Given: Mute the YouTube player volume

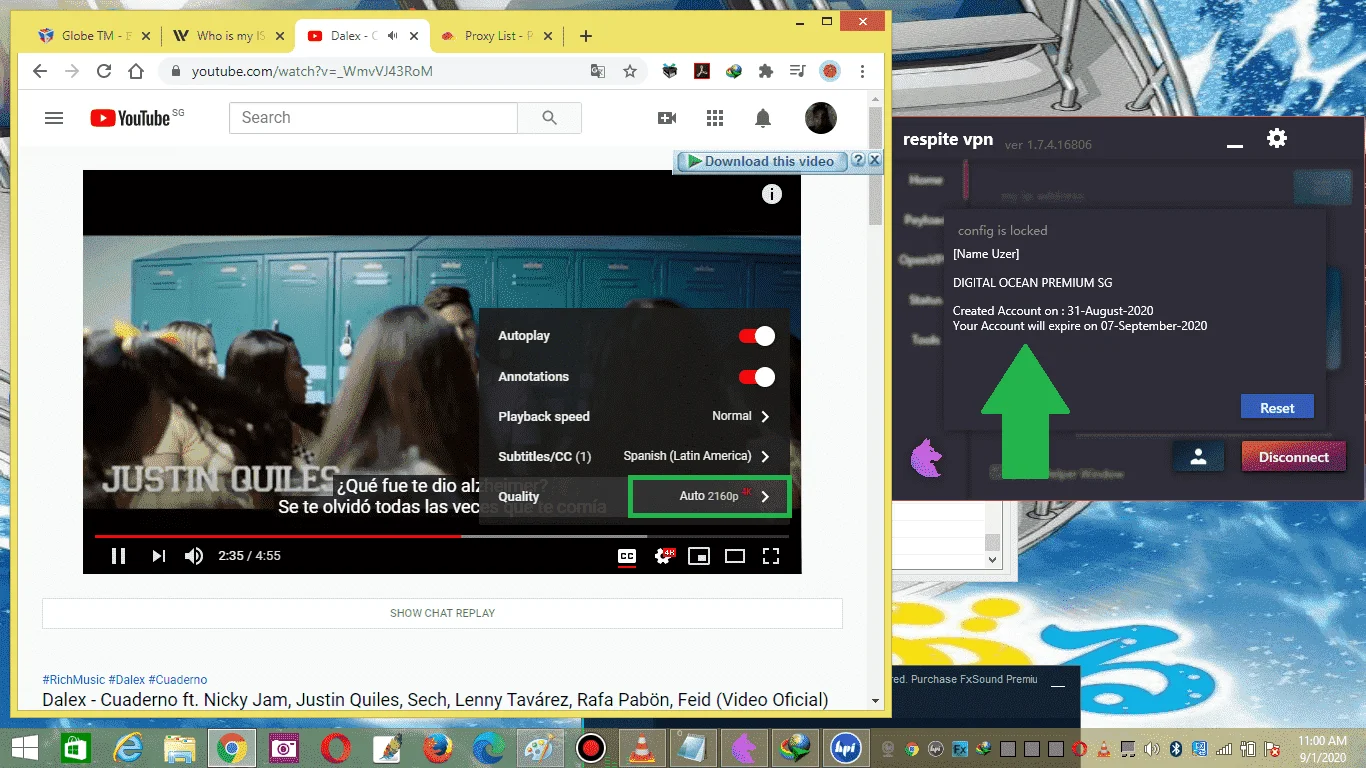Looking at the screenshot, I should (194, 556).
